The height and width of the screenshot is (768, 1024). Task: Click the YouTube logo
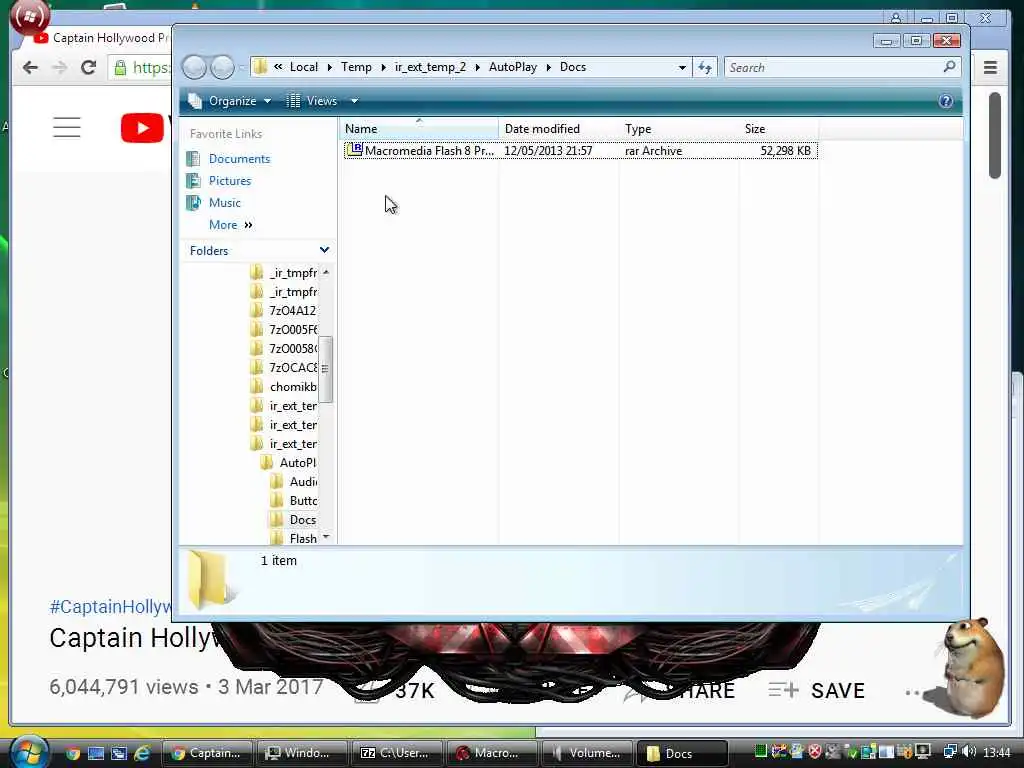(x=142, y=127)
